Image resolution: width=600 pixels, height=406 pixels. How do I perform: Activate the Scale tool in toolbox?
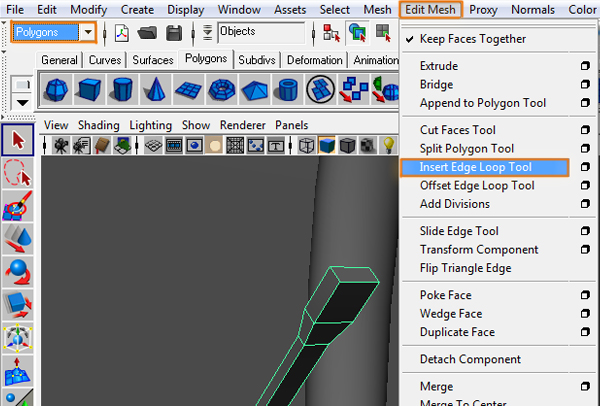(x=18, y=305)
